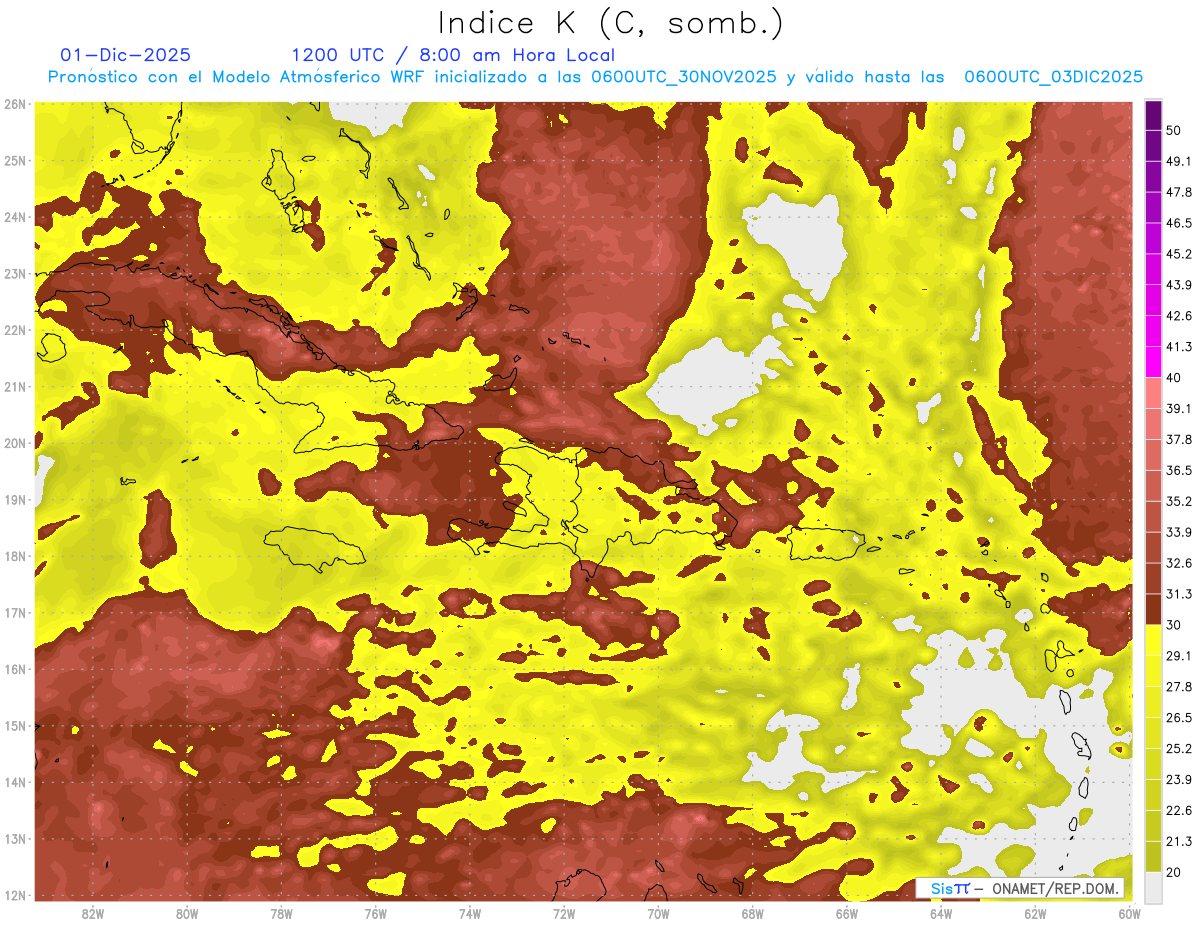
Task: Click the "37.8" colorbar value
Action: [1178, 439]
